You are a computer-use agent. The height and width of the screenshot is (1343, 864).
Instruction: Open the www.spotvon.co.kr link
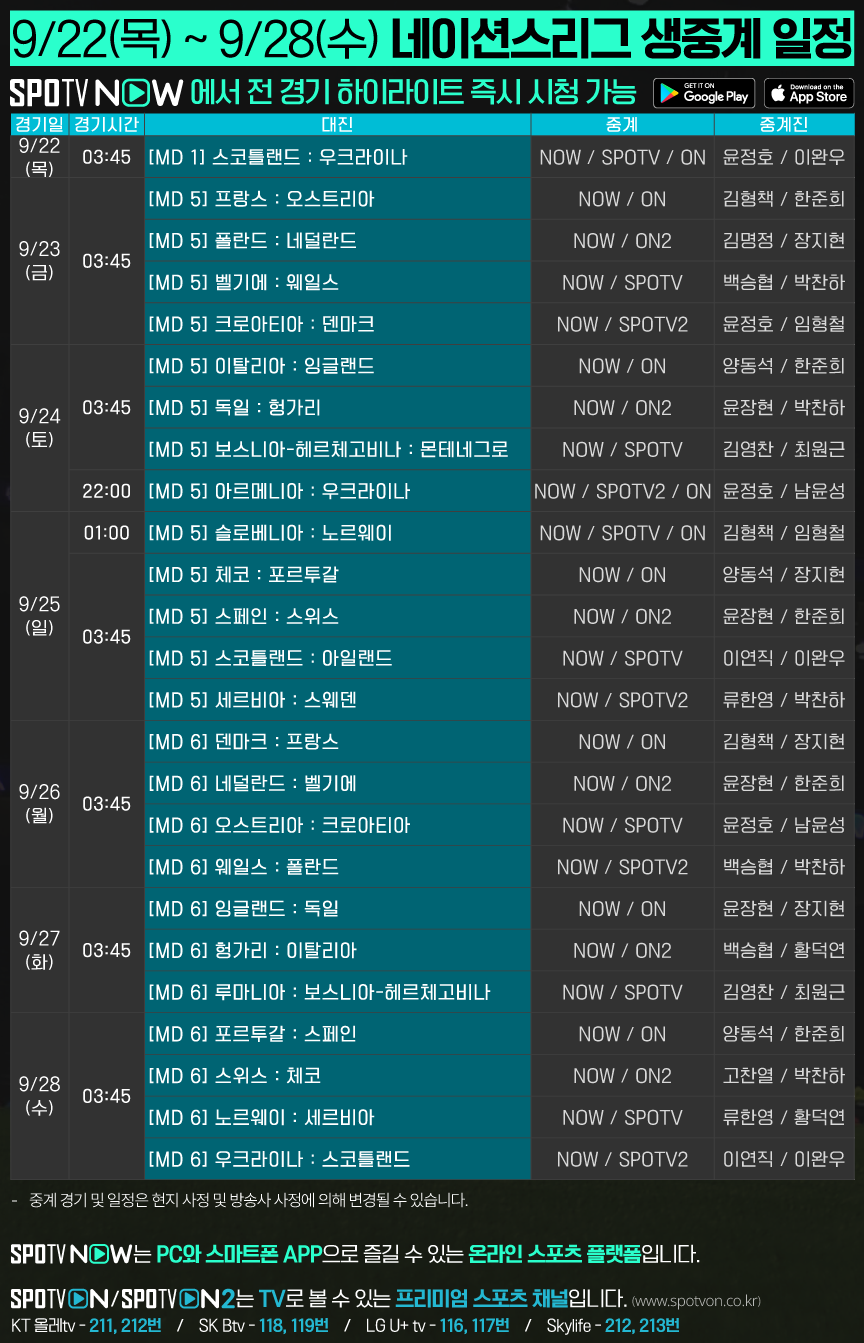[x=696, y=1301]
